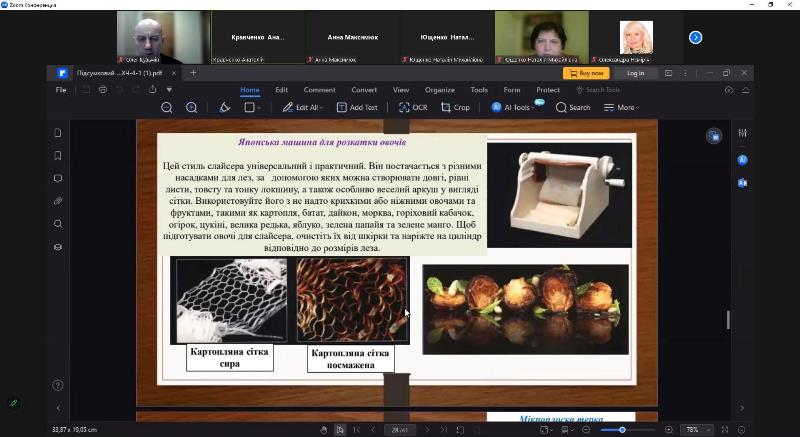This screenshot has height=437, width=800.
Task: Click the redo arrow icon
Action: pos(136,90)
